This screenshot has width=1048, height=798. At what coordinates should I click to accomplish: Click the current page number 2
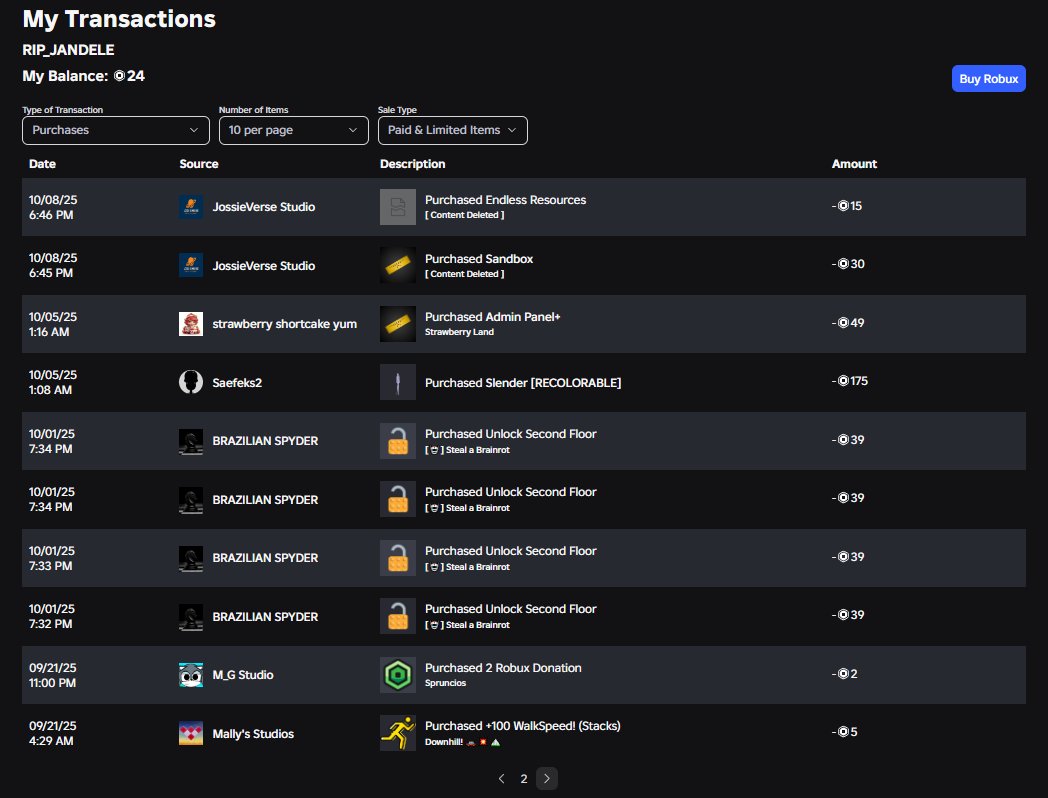point(524,779)
